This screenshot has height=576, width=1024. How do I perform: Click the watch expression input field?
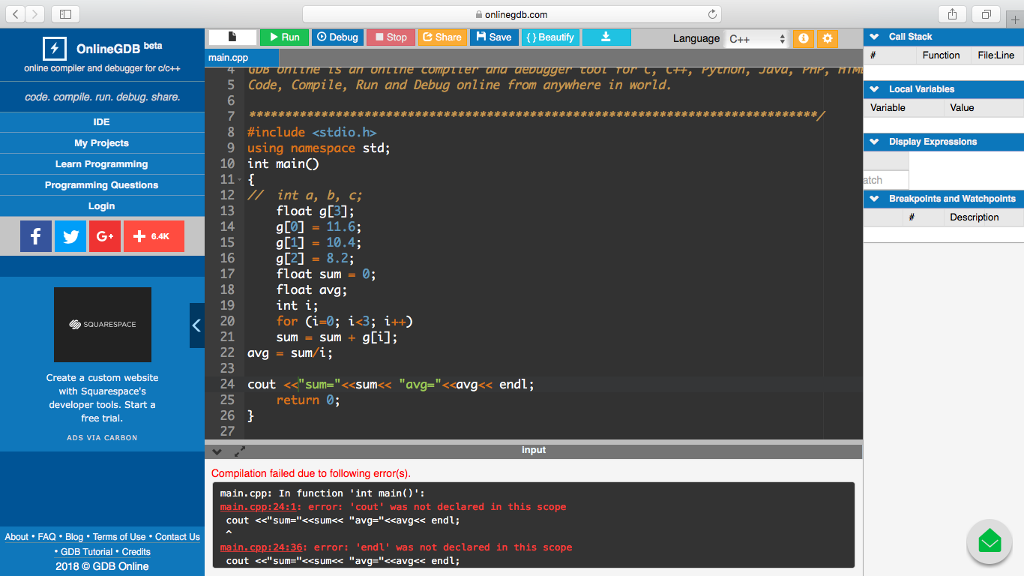[x=886, y=180]
